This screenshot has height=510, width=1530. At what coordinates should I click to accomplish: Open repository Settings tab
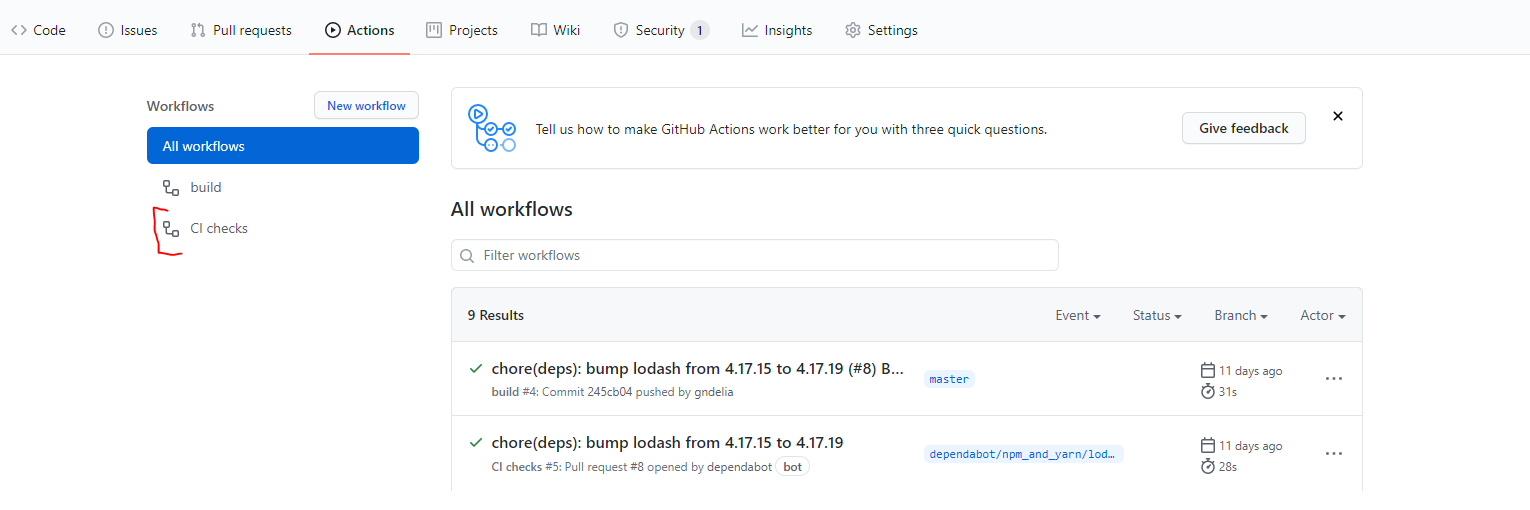tap(881, 30)
